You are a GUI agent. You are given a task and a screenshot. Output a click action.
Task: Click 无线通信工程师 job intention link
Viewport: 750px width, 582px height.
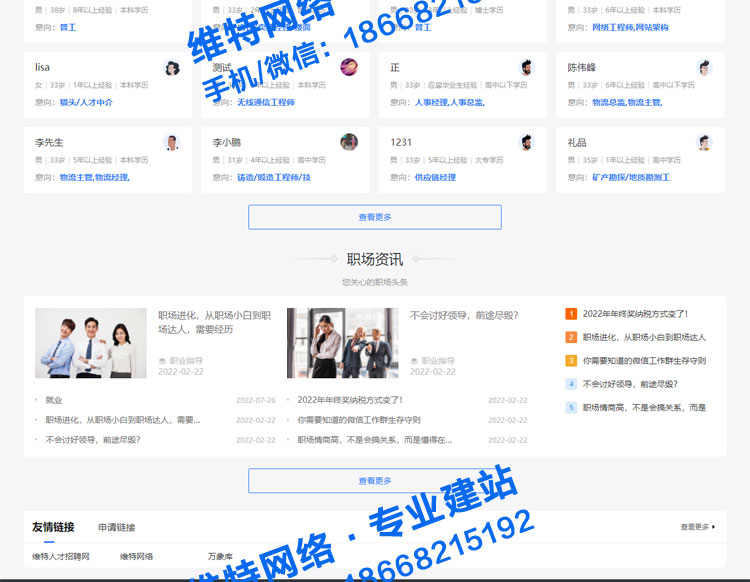point(266,102)
